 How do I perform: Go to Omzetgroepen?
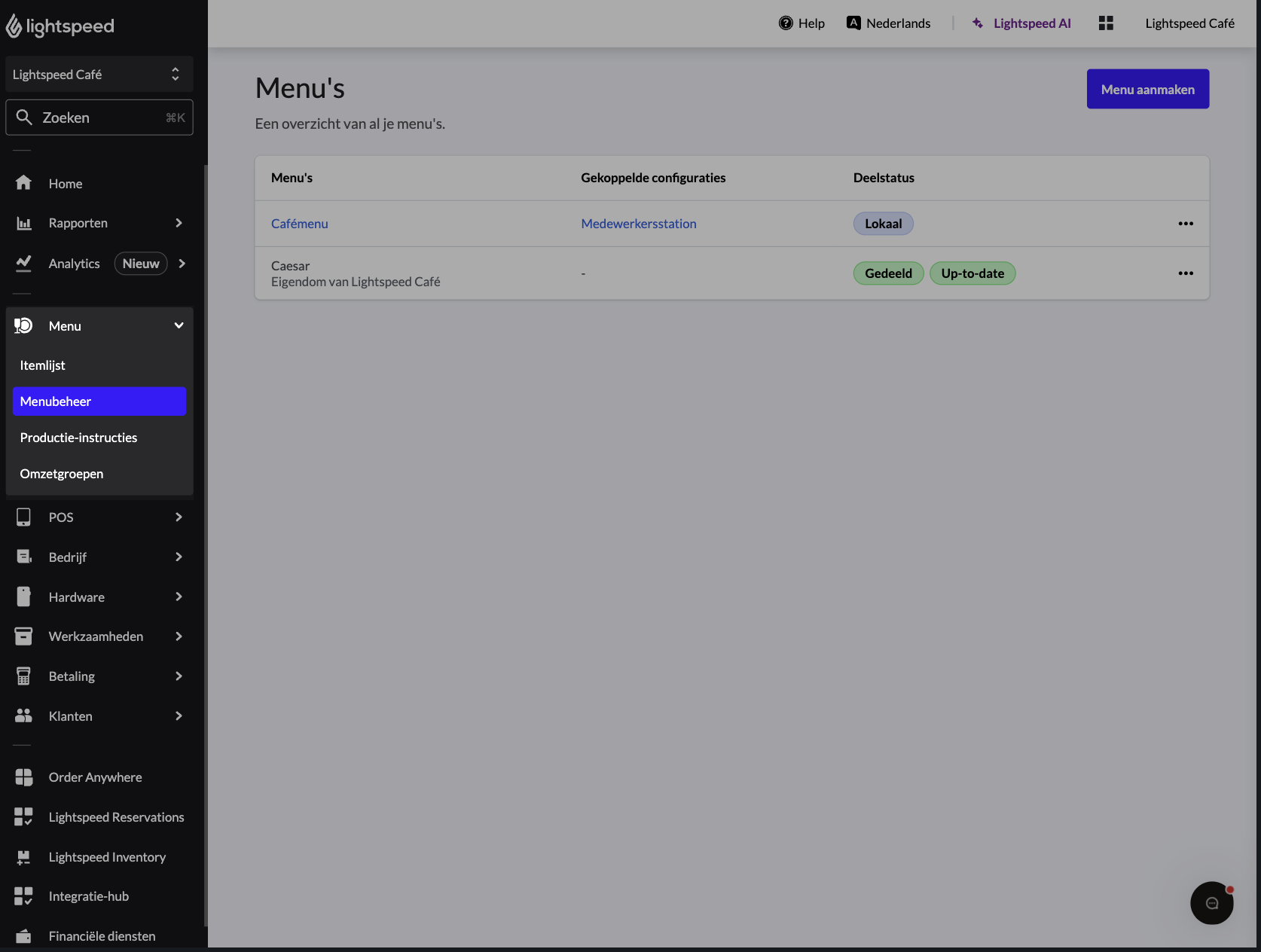click(x=99, y=474)
